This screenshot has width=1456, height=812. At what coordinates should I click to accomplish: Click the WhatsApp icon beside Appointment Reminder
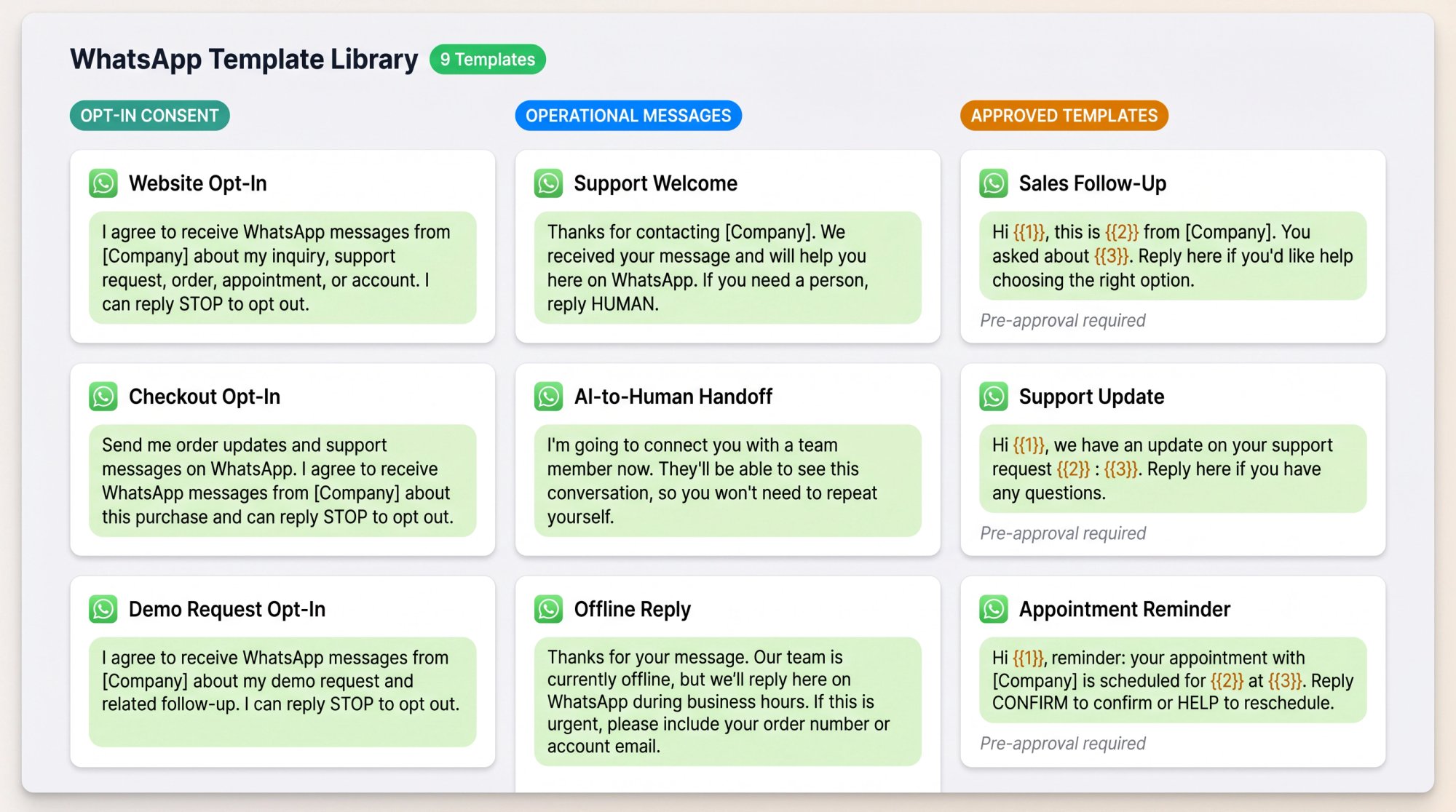coord(994,609)
